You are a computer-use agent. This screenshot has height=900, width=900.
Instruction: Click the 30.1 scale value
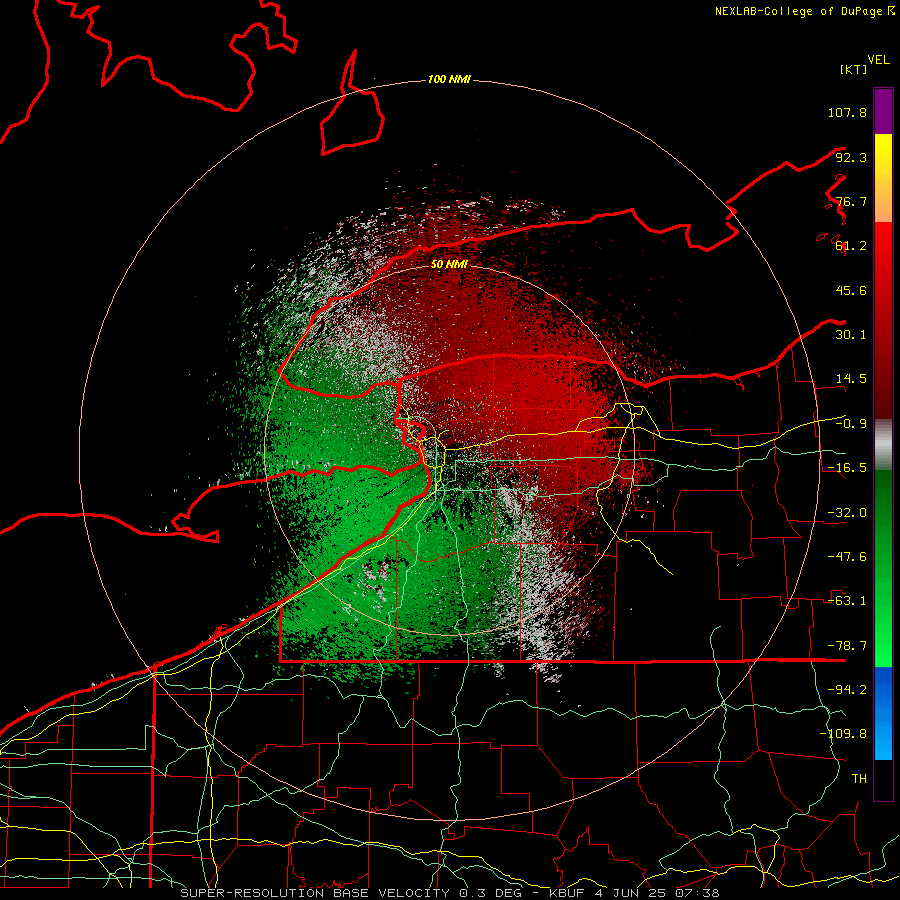click(851, 335)
